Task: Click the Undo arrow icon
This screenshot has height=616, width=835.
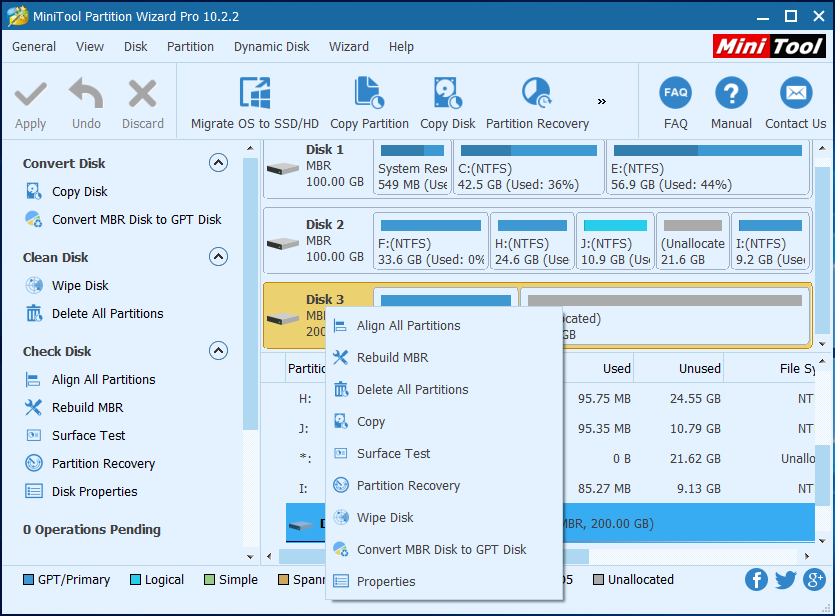Action: point(86,93)
